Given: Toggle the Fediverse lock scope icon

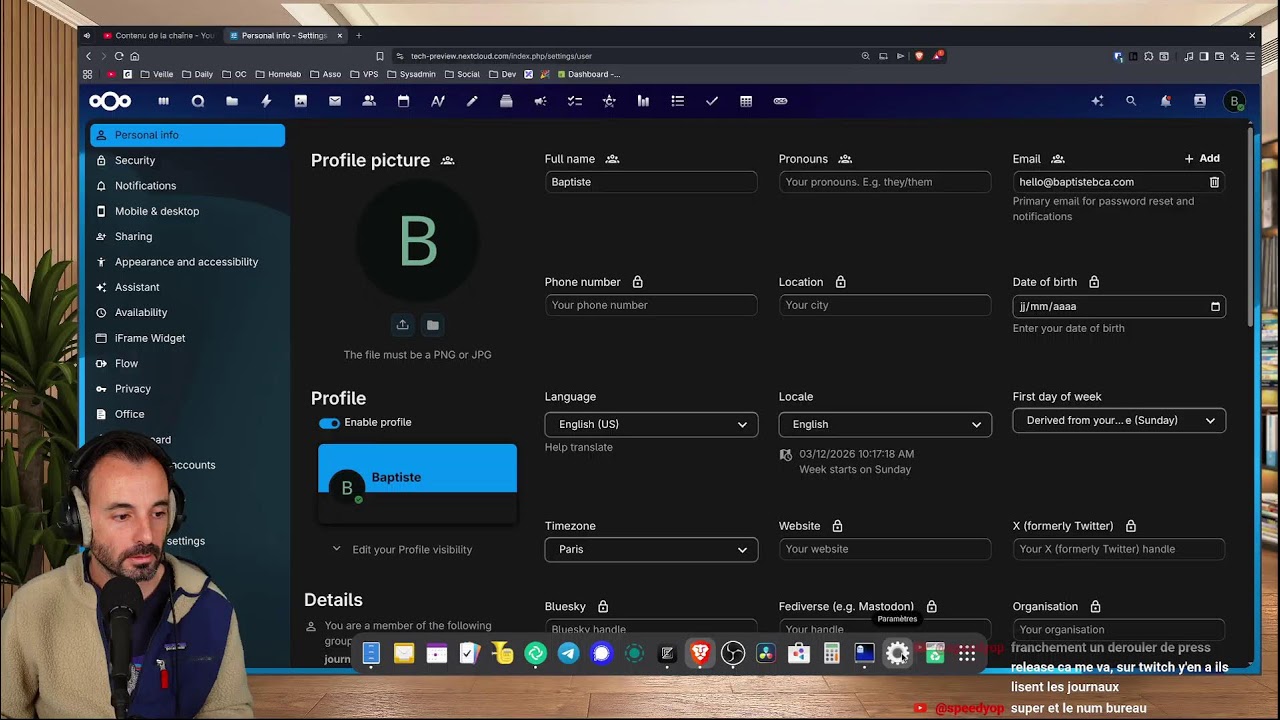Looking at the screenshot, I should 931,607.
